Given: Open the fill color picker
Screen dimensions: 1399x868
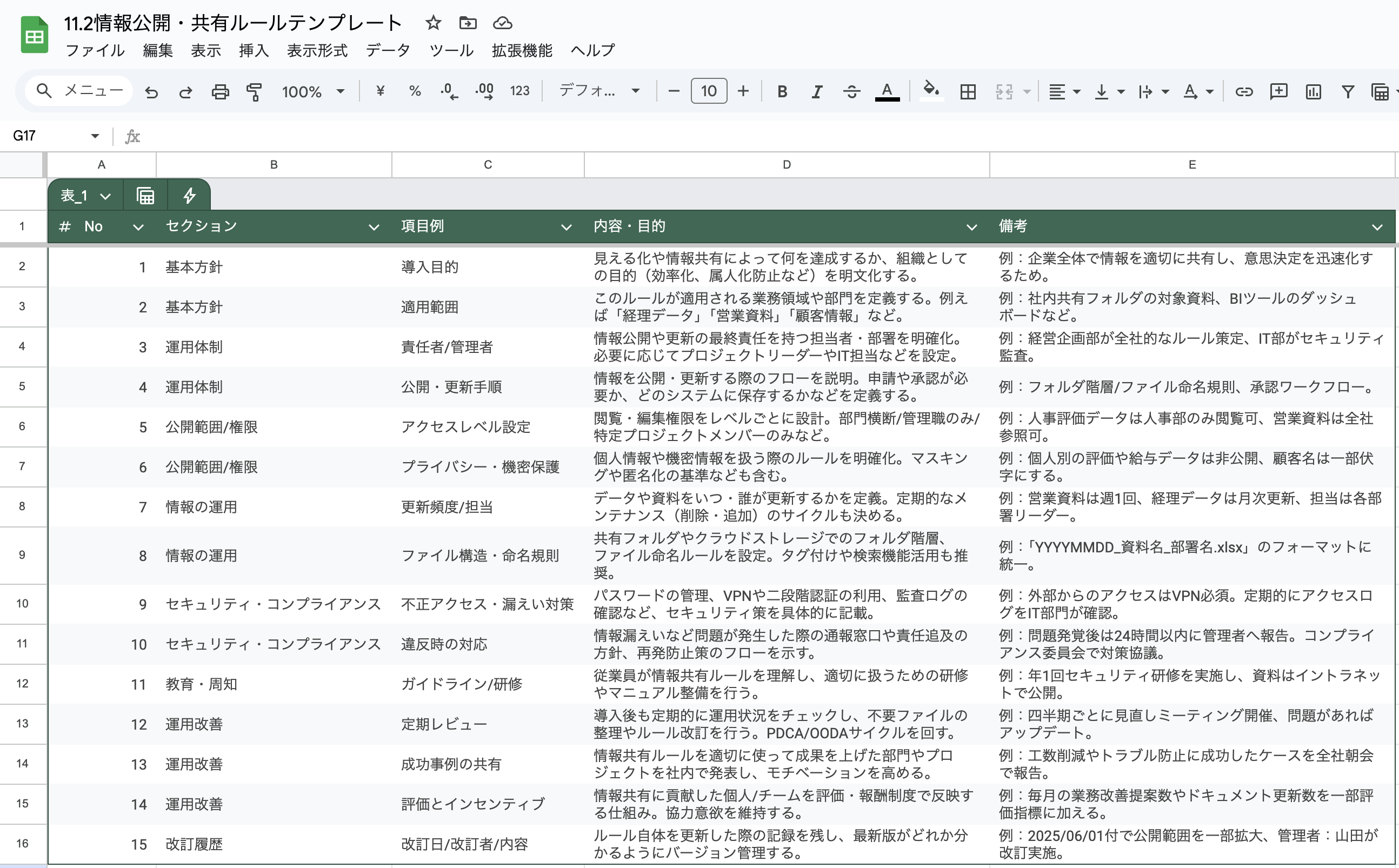Looking at the screenshot, I should coord(931,91).
